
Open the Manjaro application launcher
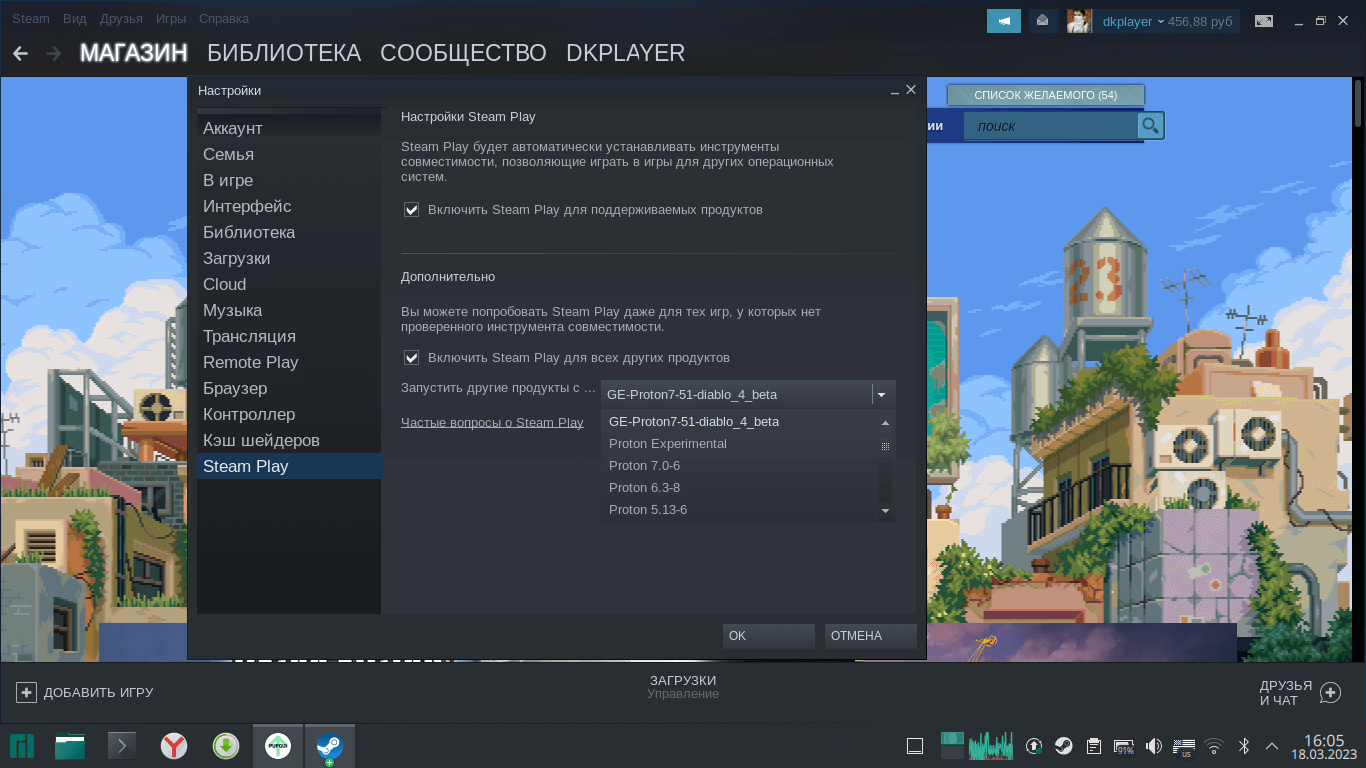(22, 746)
